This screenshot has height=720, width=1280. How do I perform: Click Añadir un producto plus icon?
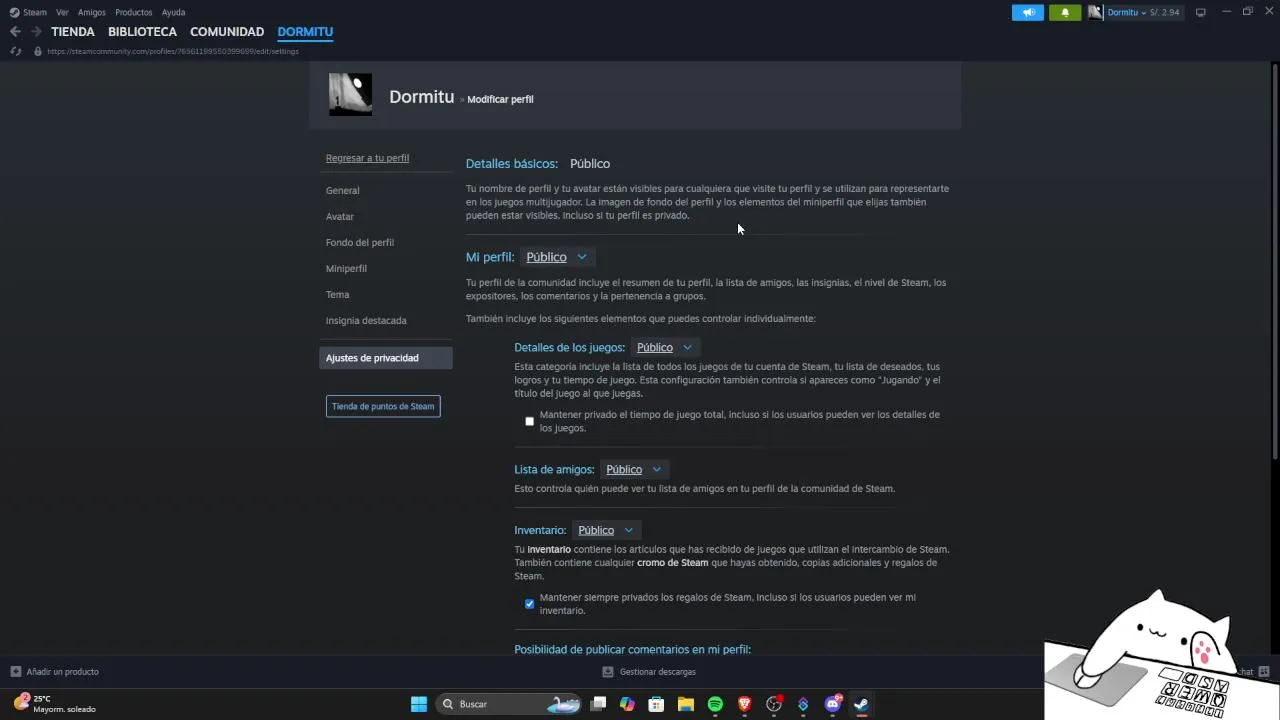click(15, 672)
